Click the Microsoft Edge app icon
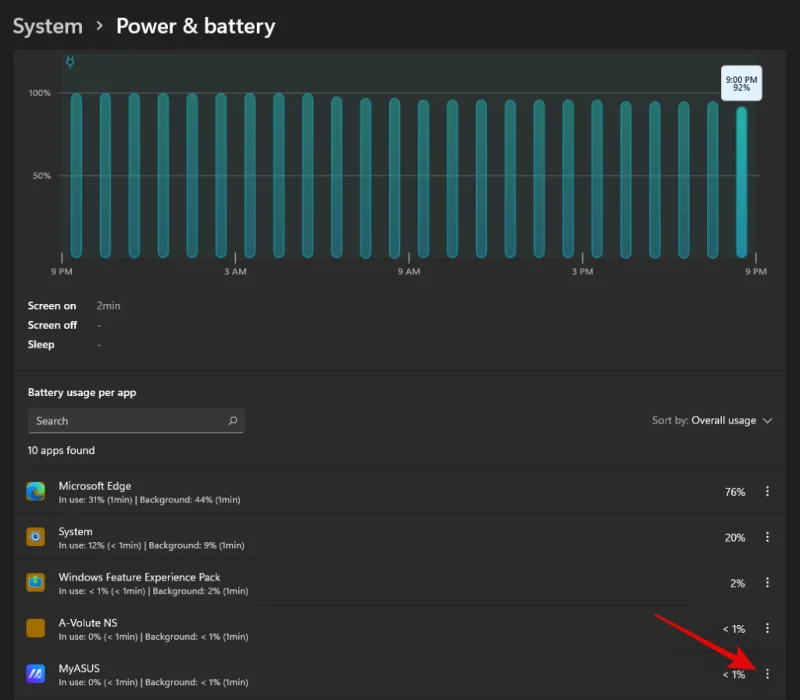The image size is (800, 700). pyautogui.click(x=36, y=491)
